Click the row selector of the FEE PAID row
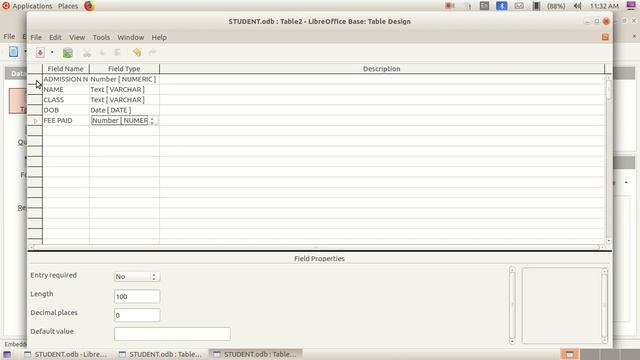640x360 pixels. (35, 120)
